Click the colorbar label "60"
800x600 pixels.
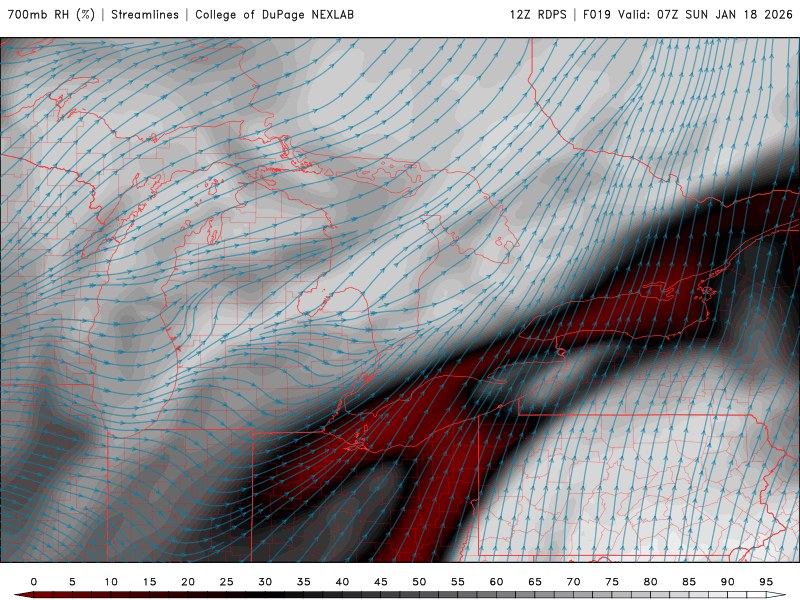496,582
